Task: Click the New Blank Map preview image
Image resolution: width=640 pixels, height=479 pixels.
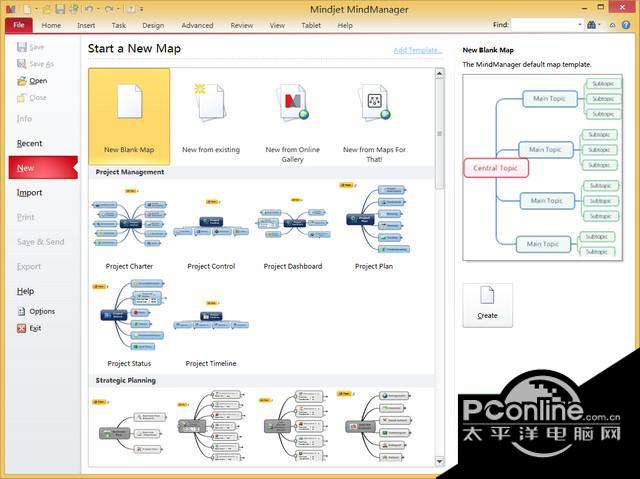Action: coord(542,167)
